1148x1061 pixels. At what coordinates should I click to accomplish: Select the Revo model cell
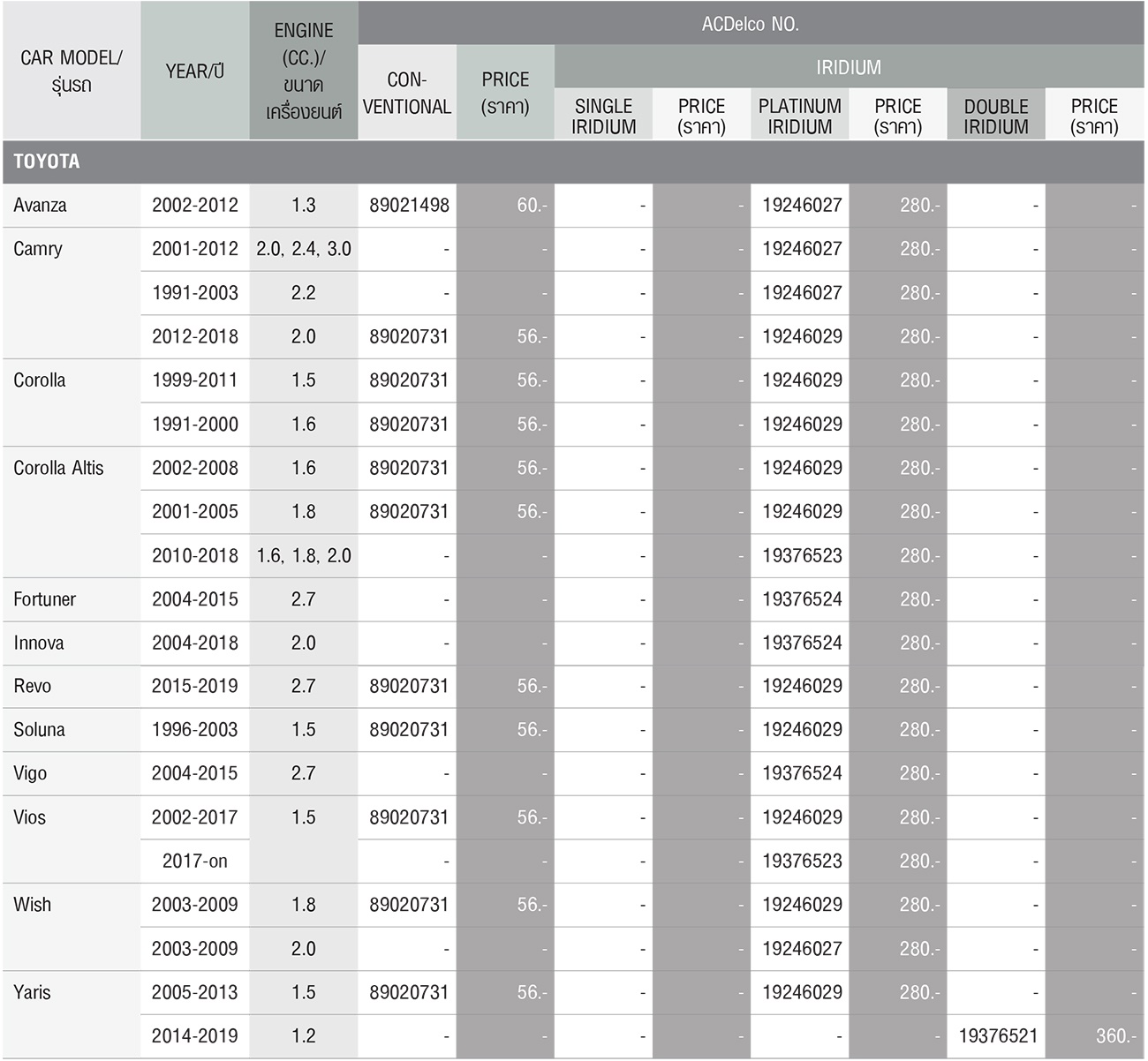pyautogui.click(x=72, y=687)
